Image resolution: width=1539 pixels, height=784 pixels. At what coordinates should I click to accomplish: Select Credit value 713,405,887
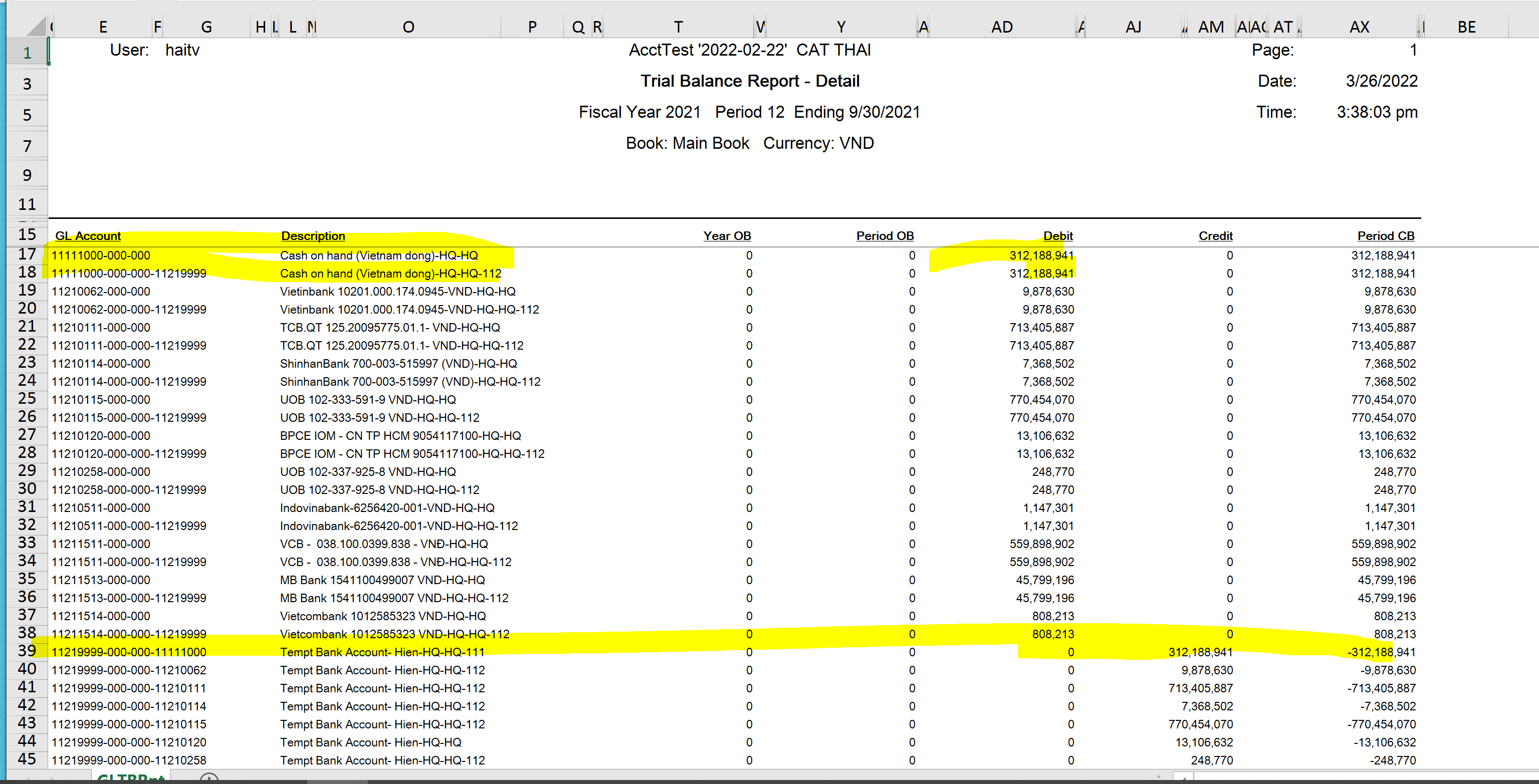click(1201, 688)
